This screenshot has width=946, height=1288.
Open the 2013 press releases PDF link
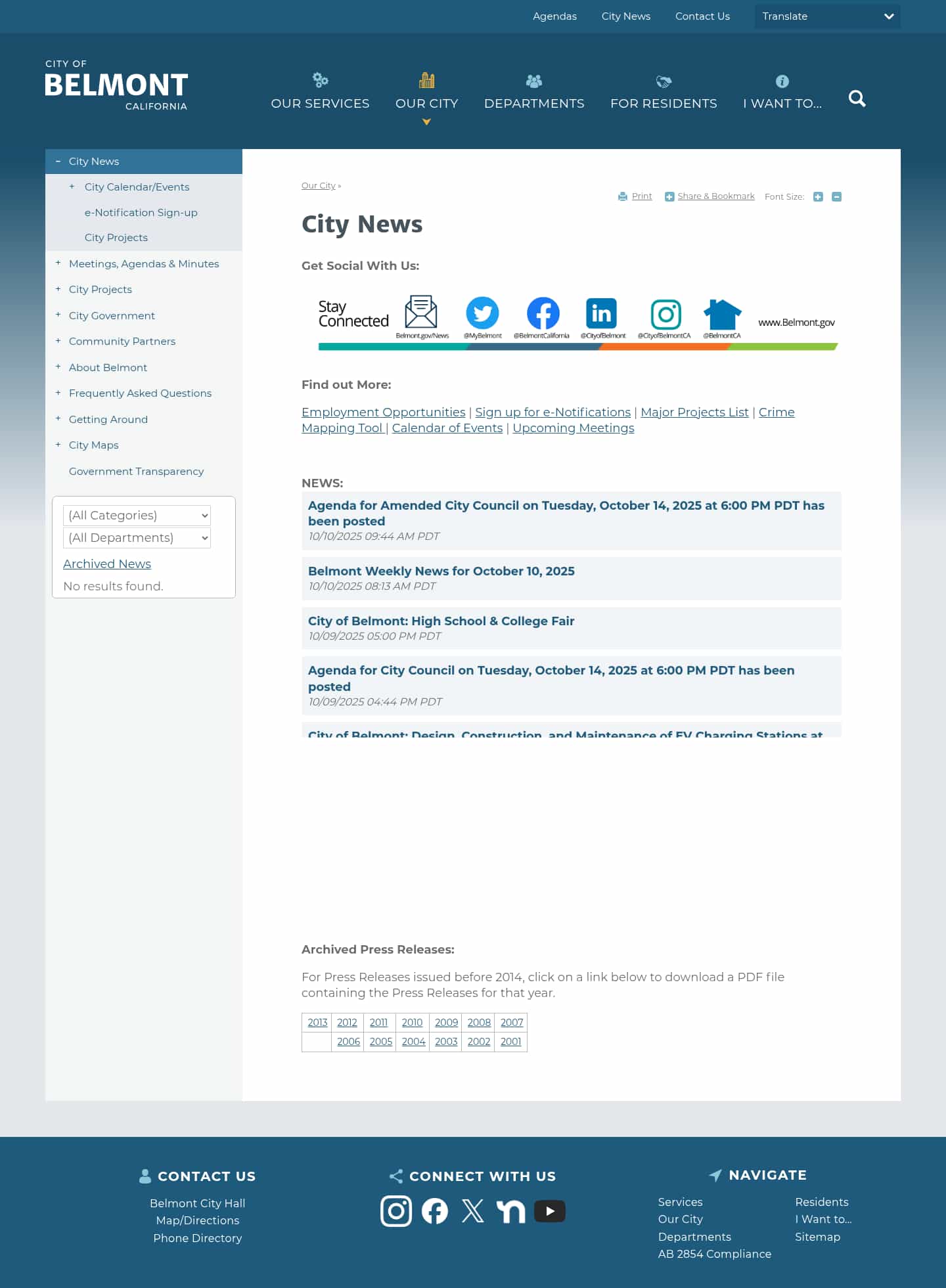coord(317,1023)
